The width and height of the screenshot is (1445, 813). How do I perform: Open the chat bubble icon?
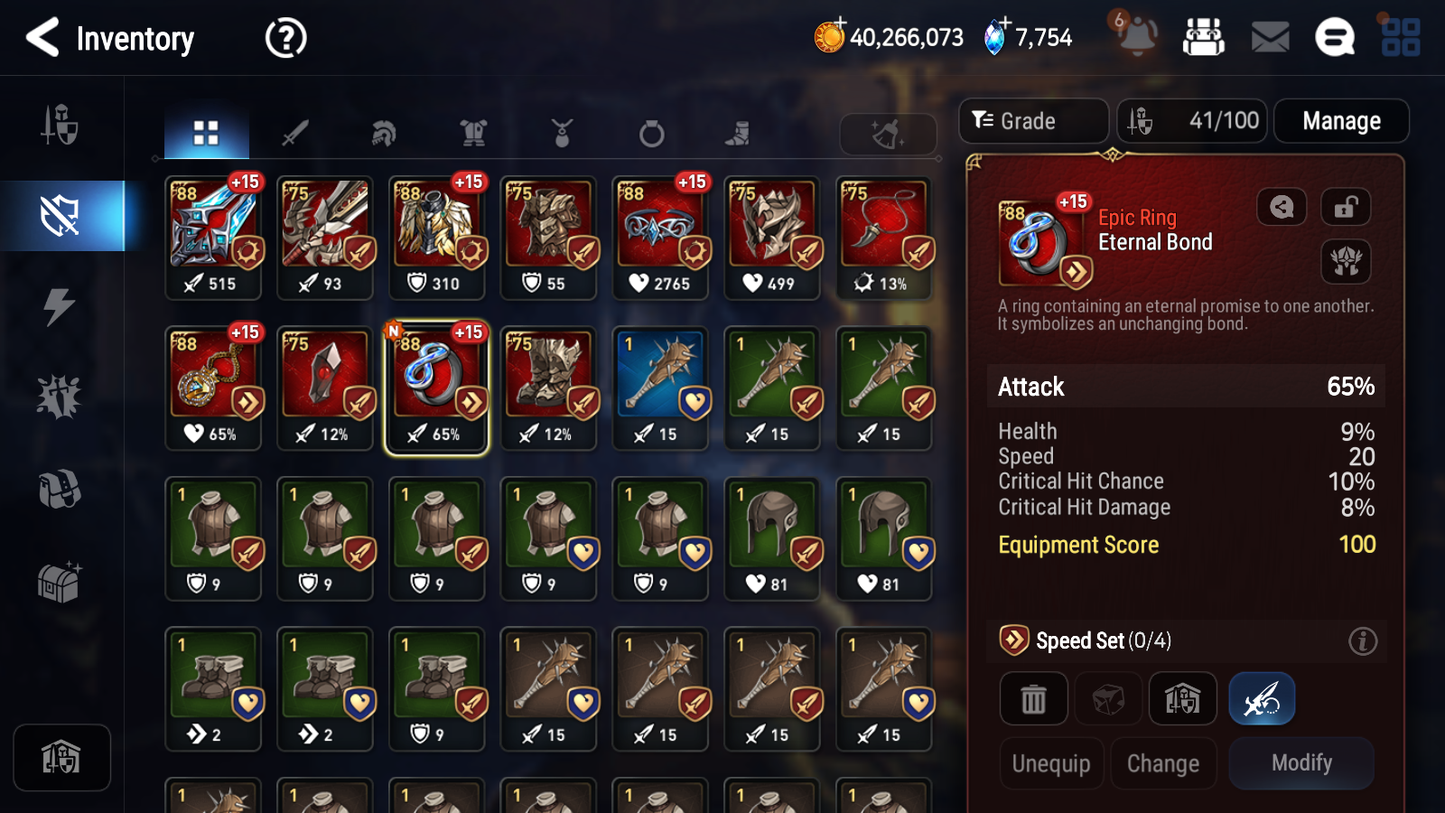(x=1335, y=38)
